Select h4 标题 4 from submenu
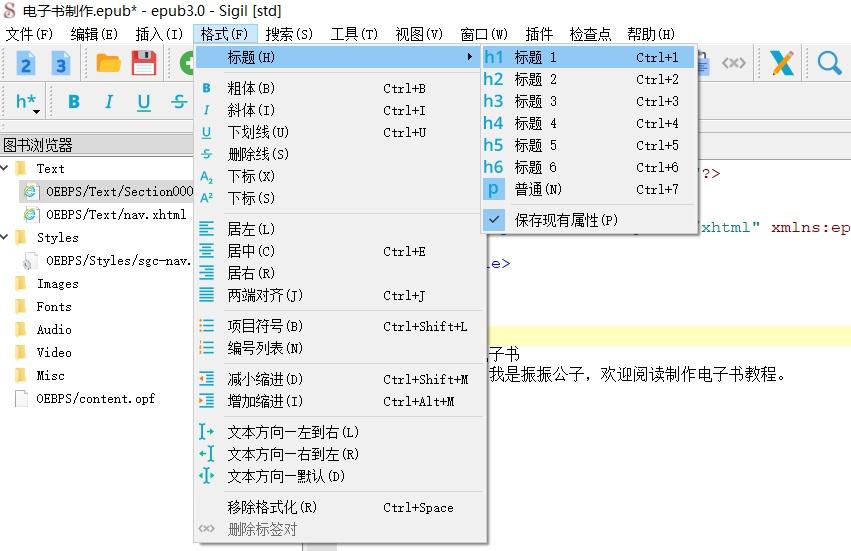The height and width of the screenshot is (551, 851). [588, 123]
